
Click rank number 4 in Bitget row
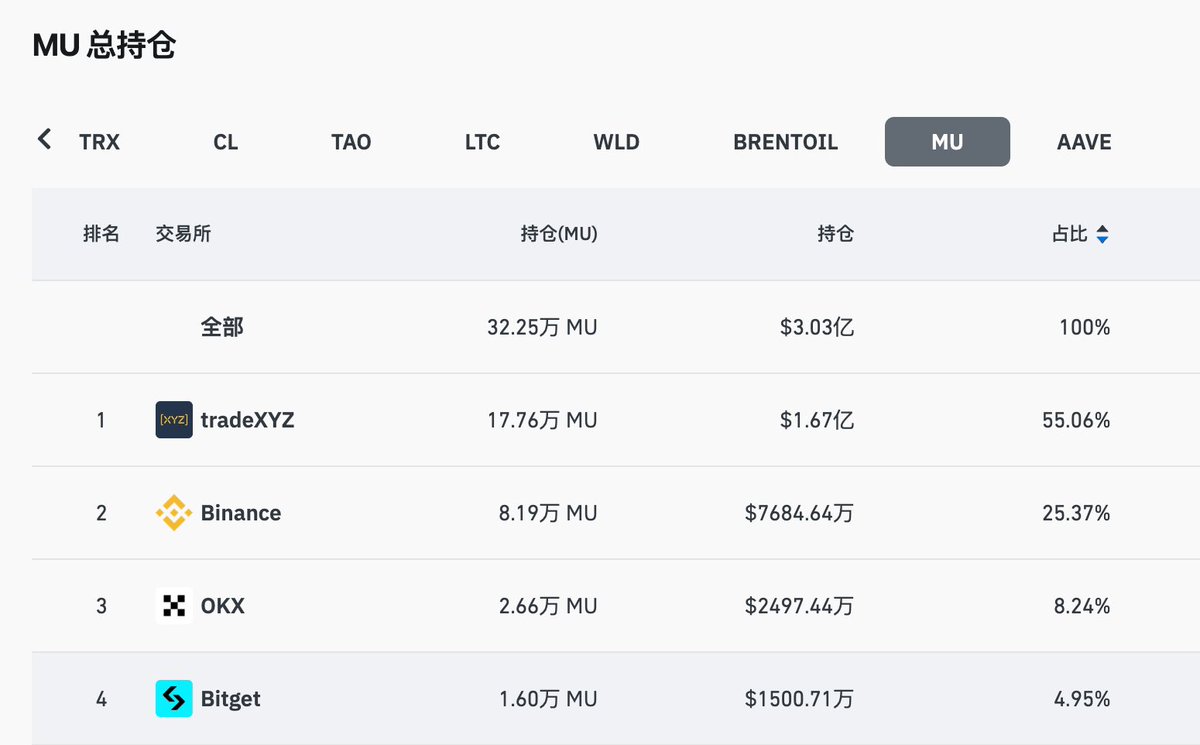click(101, 699)
